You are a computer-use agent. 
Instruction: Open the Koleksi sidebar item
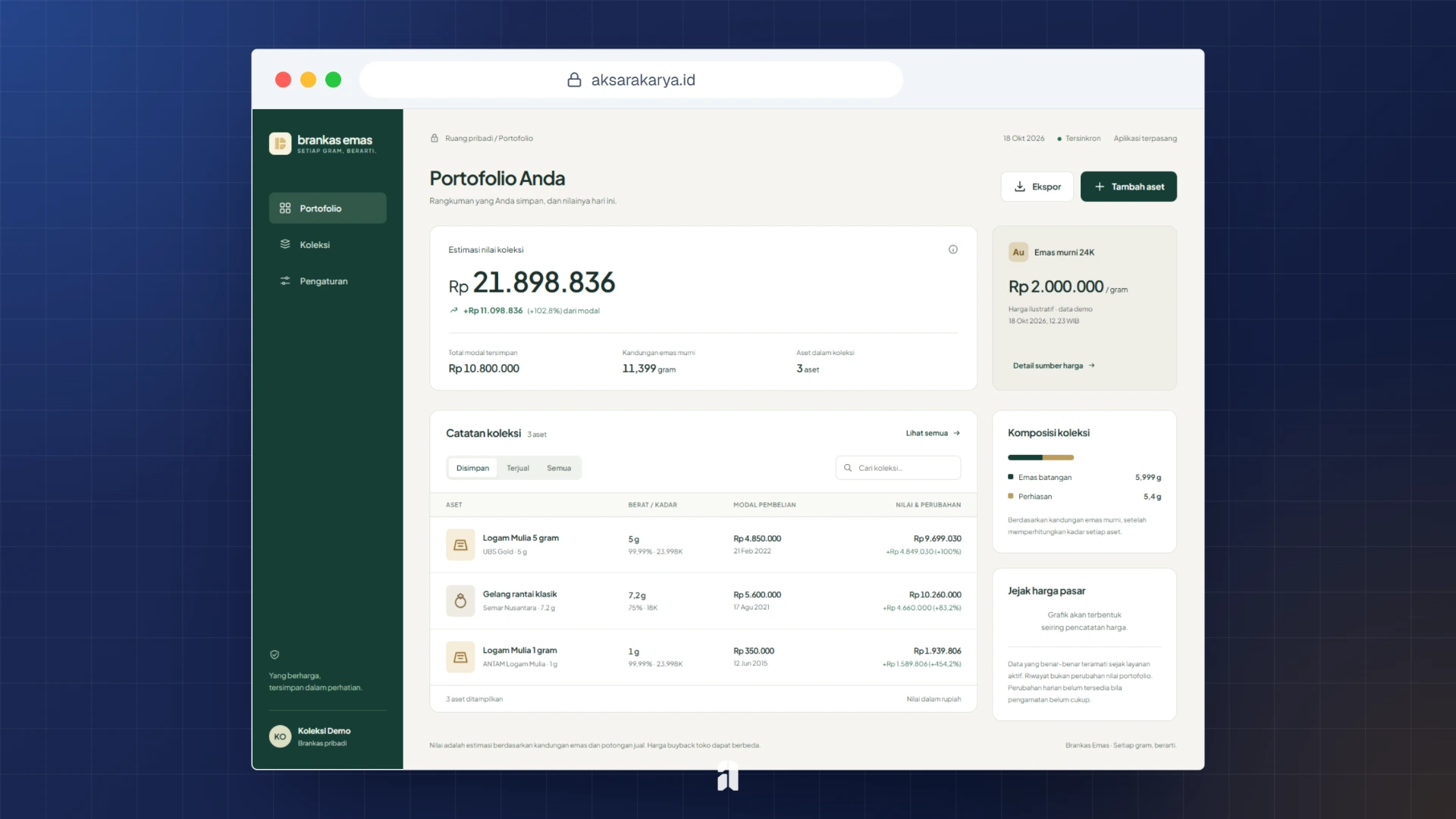[328, 244]
